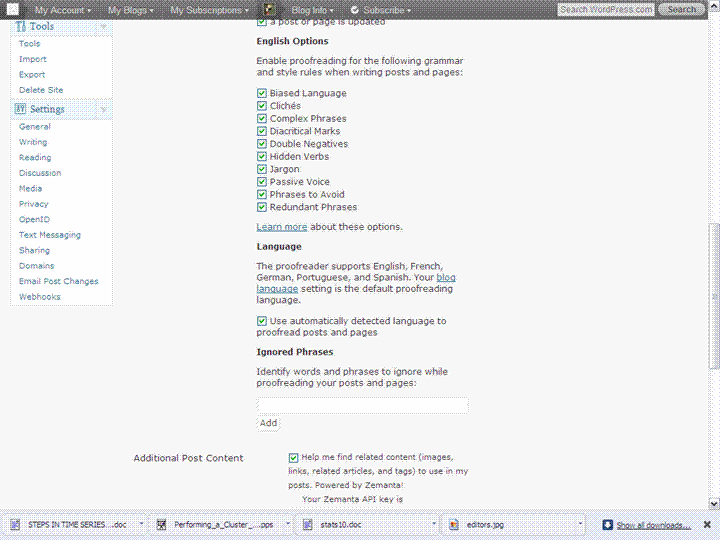Uncheck the Biased Language checkbox
This screenshot has height=540, width=720.
point(262,93)
